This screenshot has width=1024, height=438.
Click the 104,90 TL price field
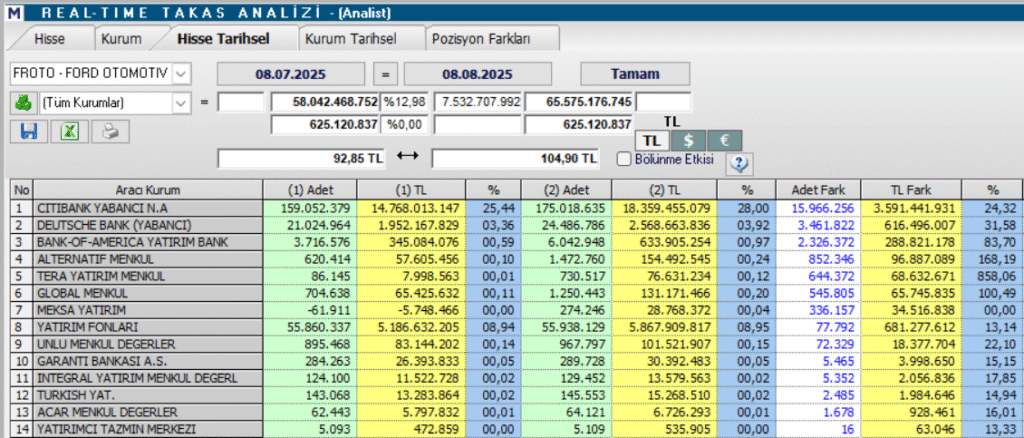coord(516,158)
